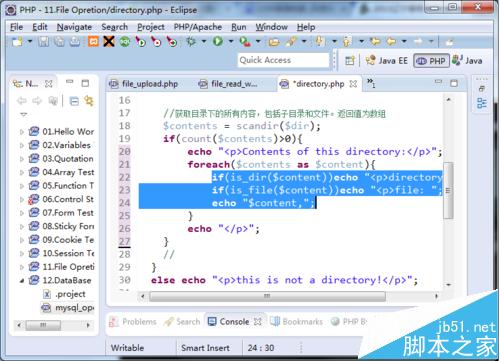
Task: Click Collapse All icon in Navigator
Action: 74,101
